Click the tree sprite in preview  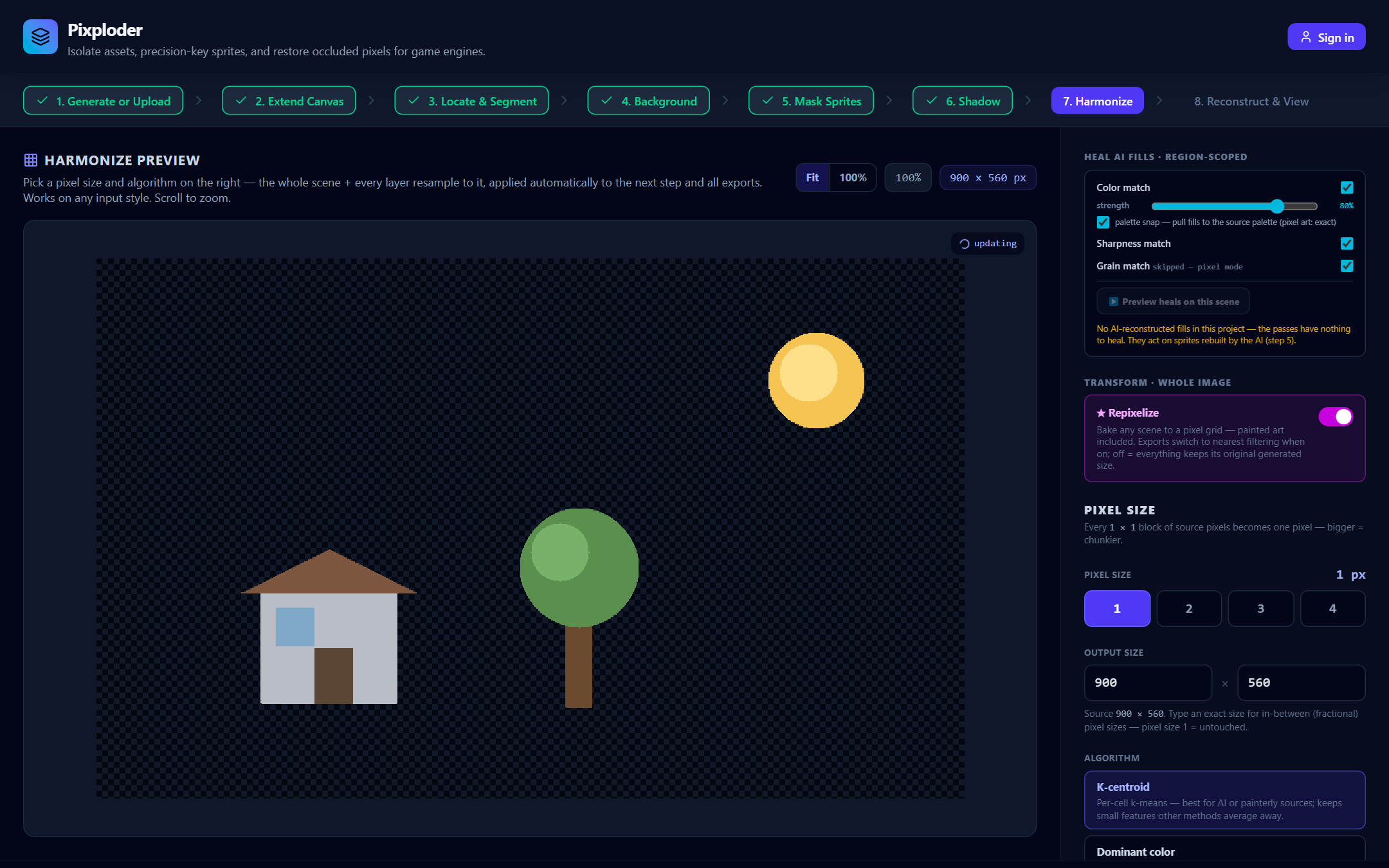579,608
